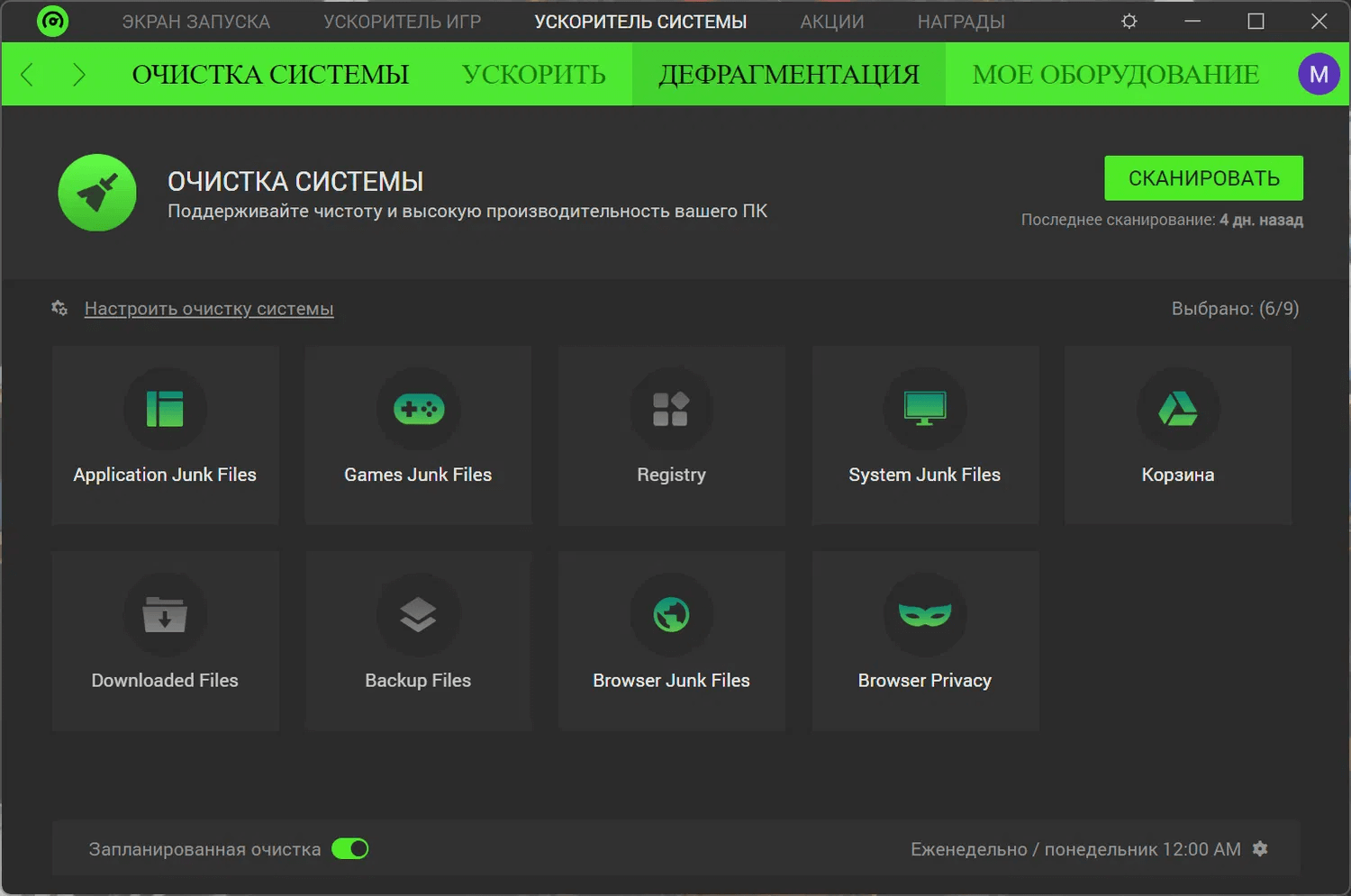Select the Registry cleanup icon
This screenshot has height=896, width=1351.
click(671, 410)
